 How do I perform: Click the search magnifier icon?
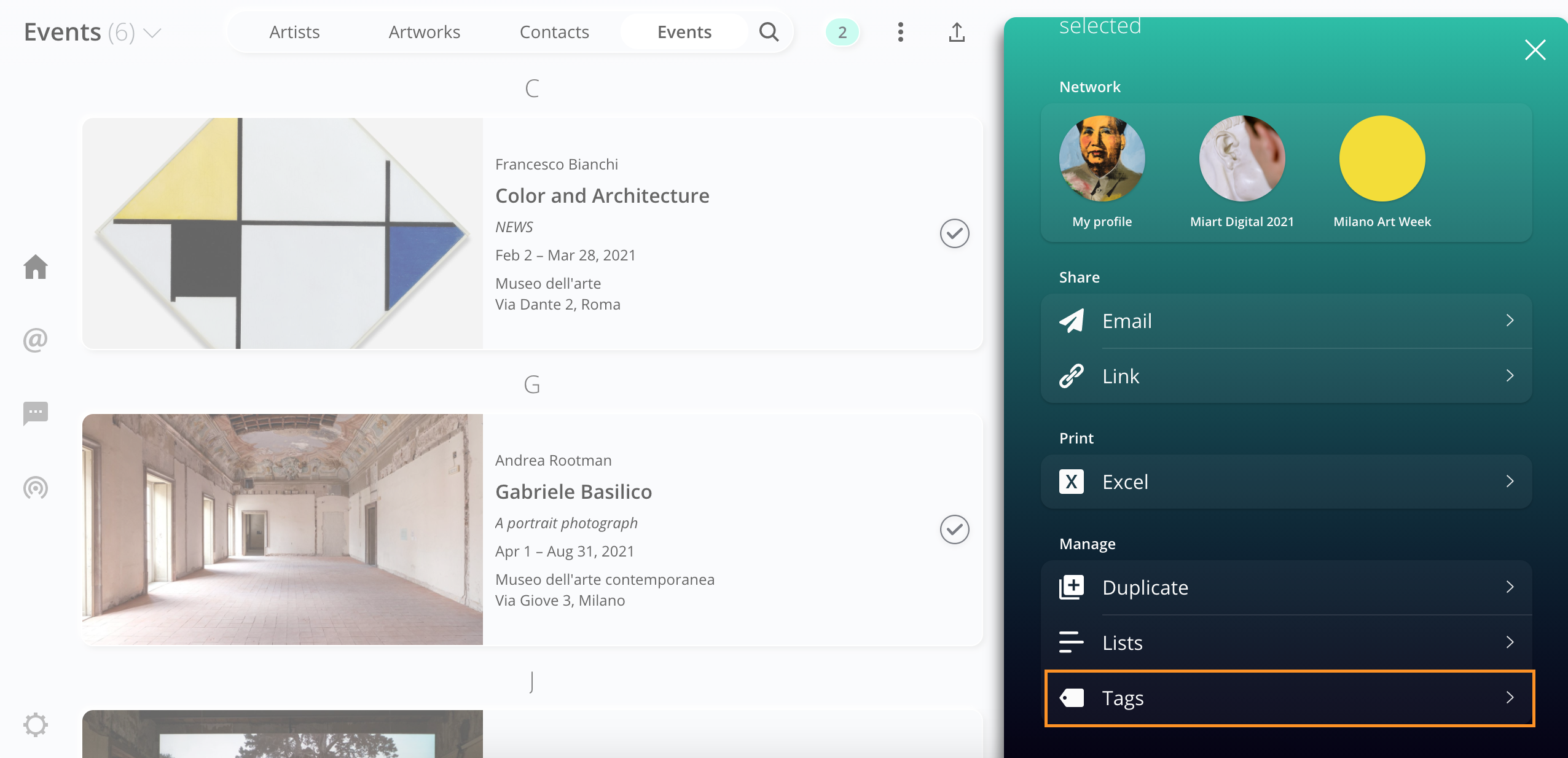tap(769, 32)
